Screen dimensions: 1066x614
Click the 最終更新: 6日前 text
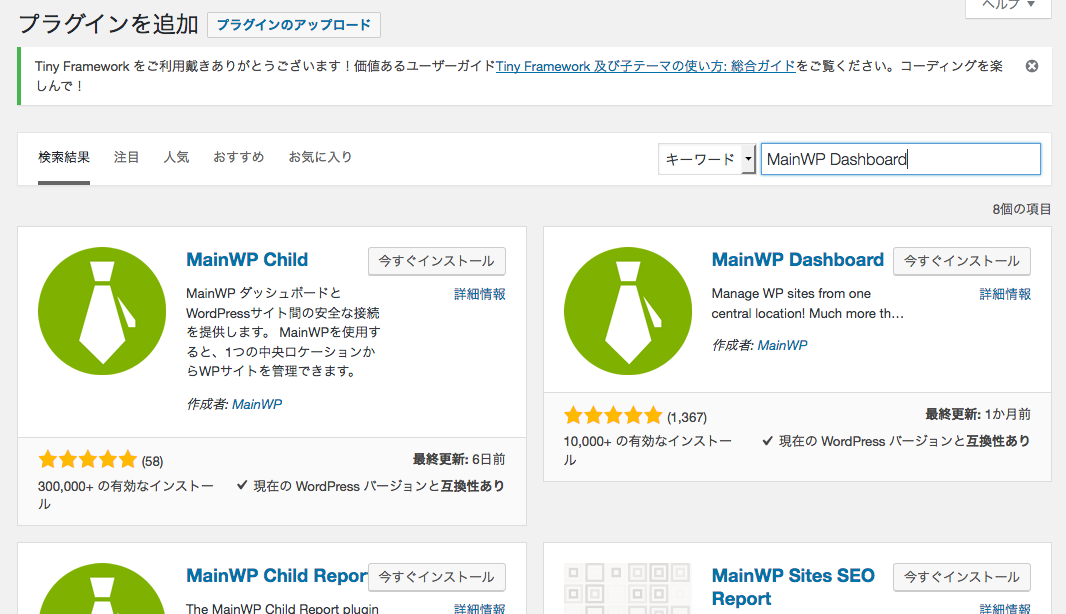click(459, 460)
